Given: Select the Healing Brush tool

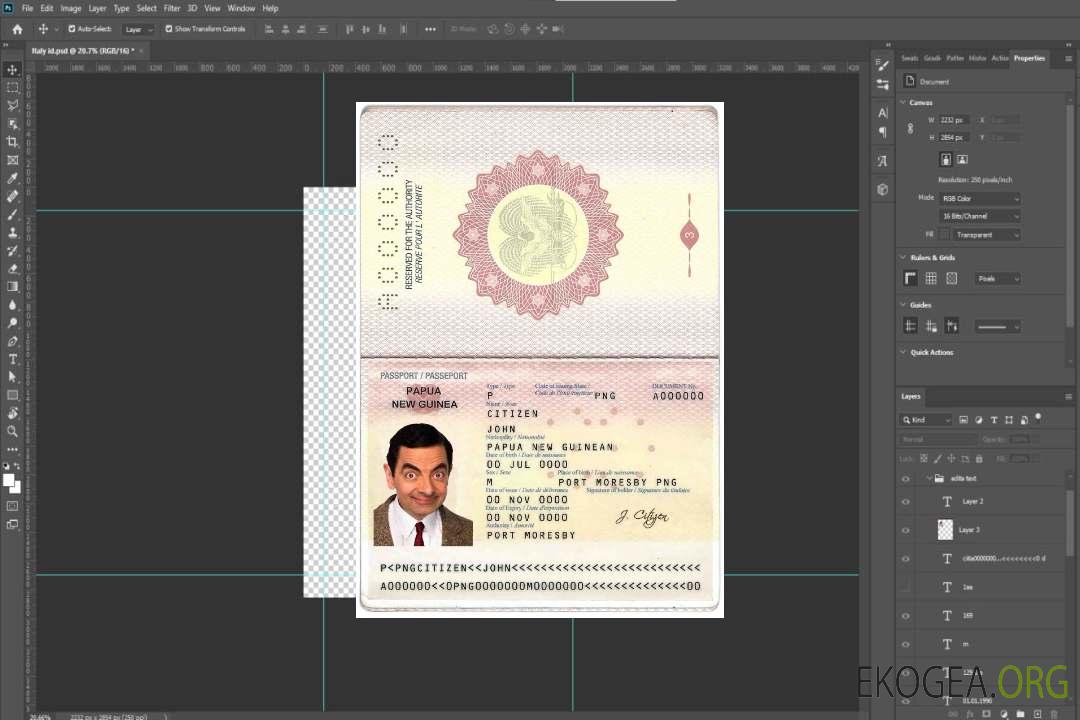Looking at the screenshot, I should click(12, 196).
